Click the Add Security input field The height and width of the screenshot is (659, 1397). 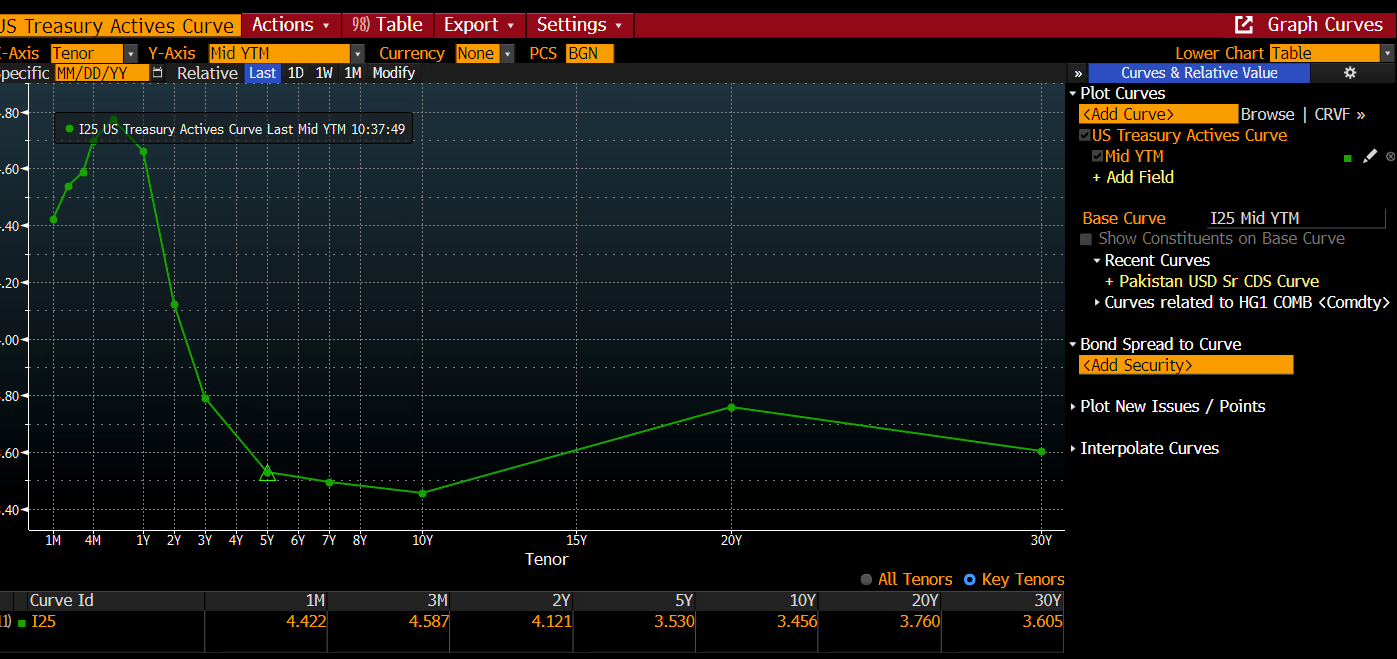pos(1185,365)
